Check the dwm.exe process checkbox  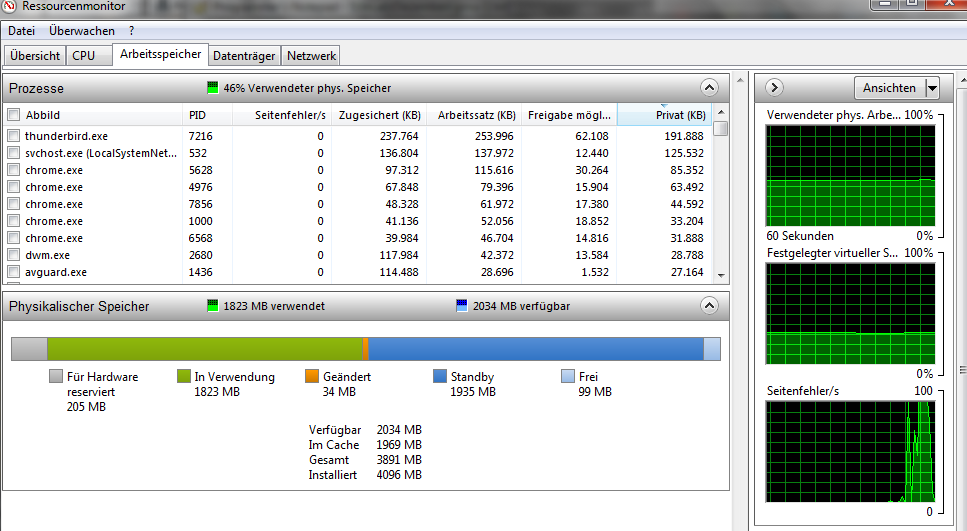(x=13, y=255)
